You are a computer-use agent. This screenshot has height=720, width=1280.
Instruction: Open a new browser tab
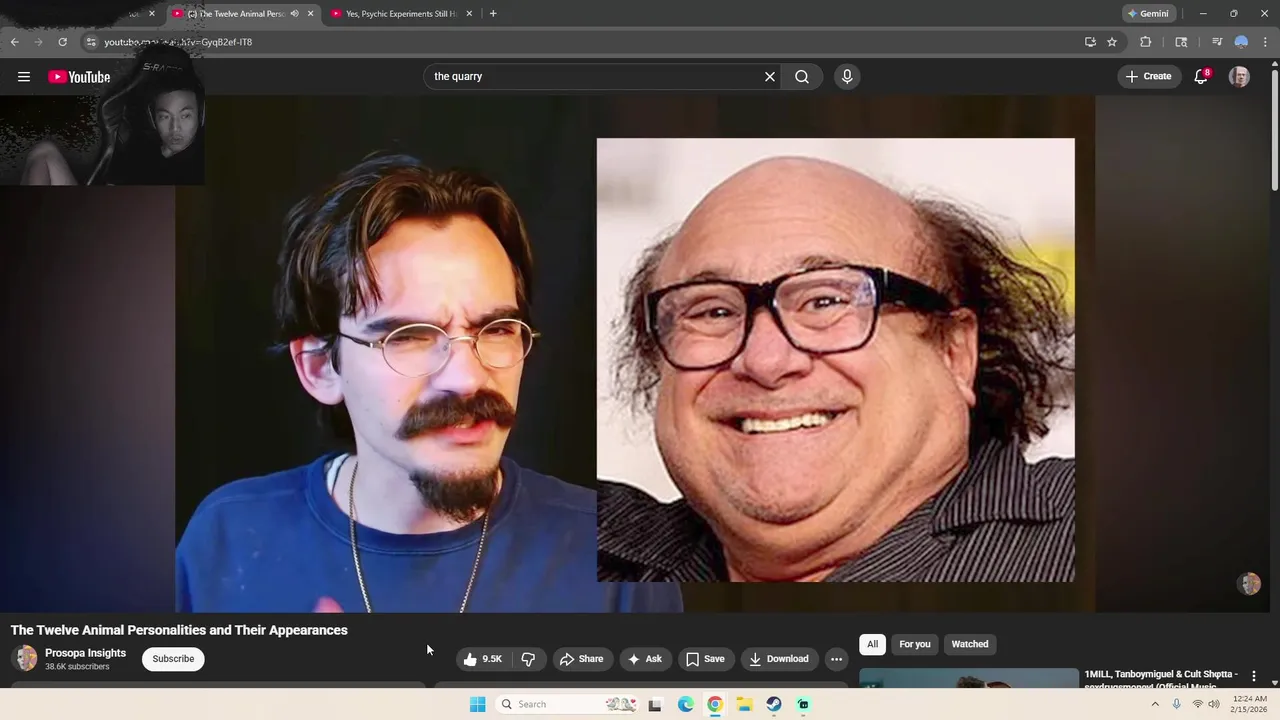coord(493,14)
